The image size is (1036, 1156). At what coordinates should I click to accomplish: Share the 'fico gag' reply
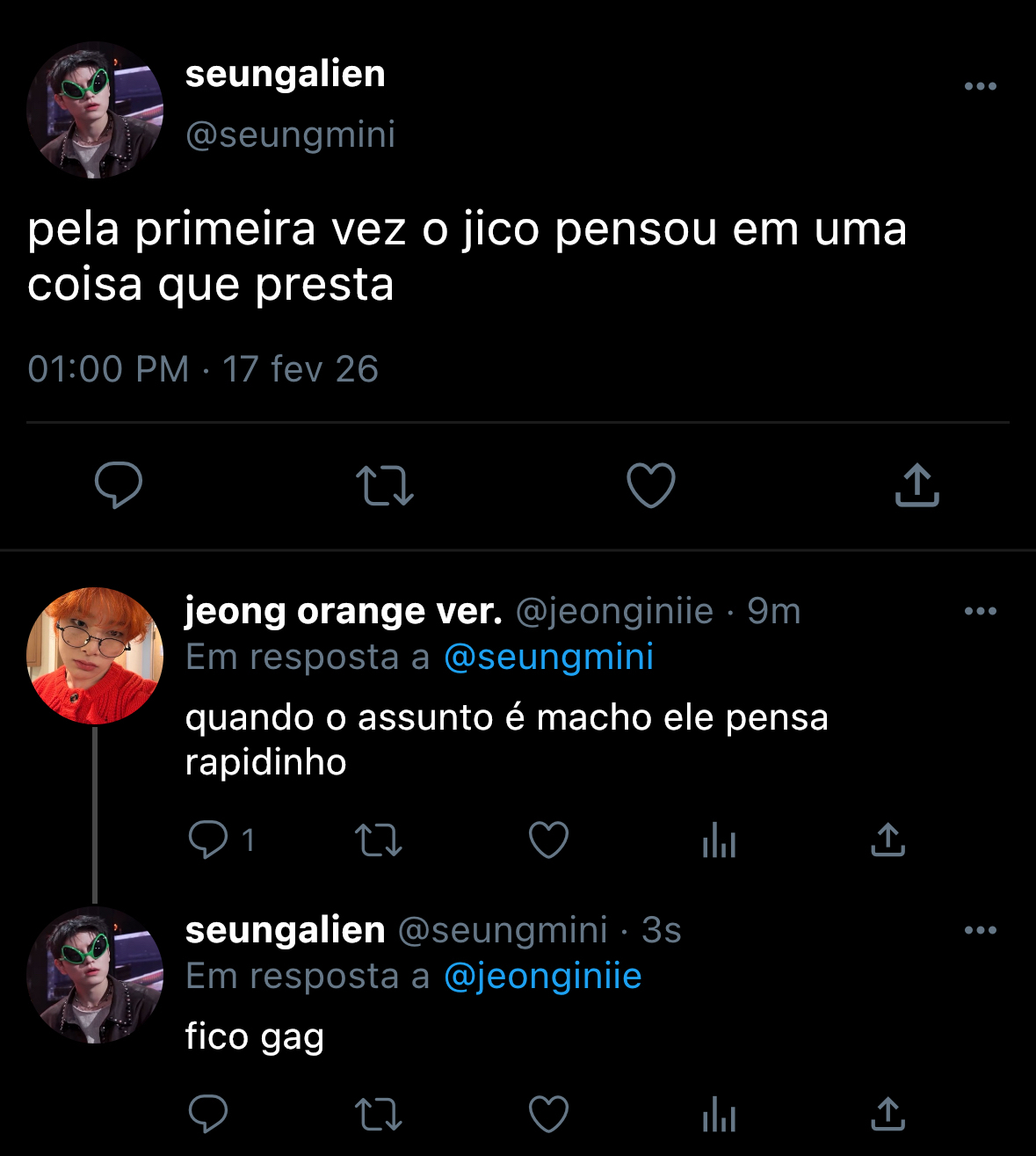pyautogui.click(x=887, y=1115)
